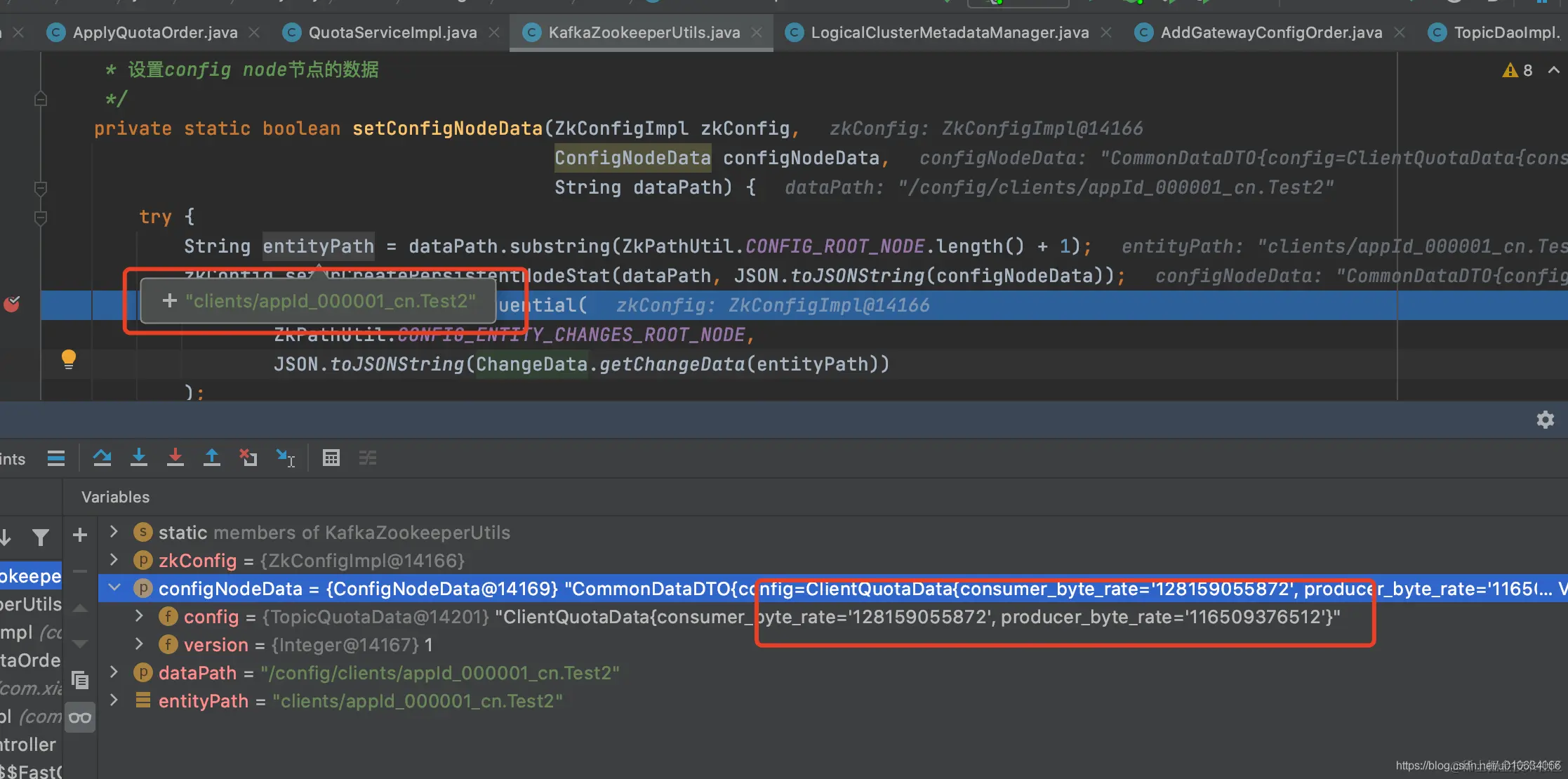The image size is (1568, 779).
Task: Add new watch with plus icon
Action: coord(80,535)
